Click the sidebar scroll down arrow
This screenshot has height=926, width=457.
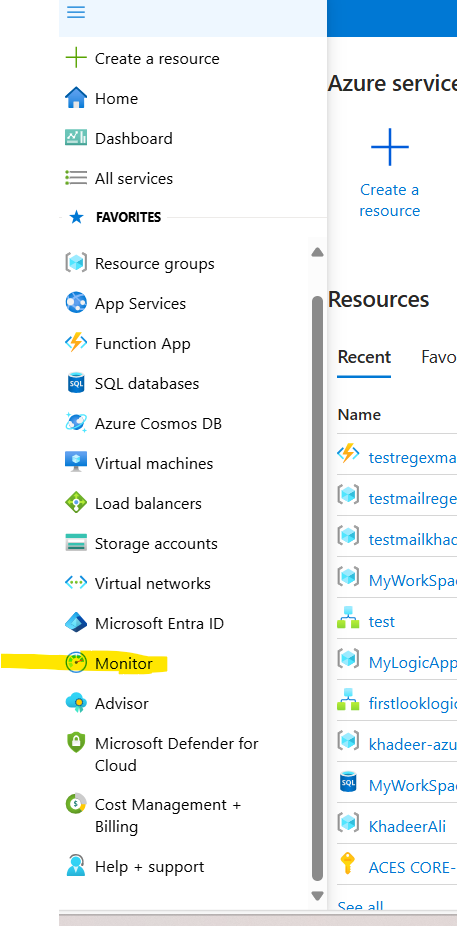click(317, 895)
